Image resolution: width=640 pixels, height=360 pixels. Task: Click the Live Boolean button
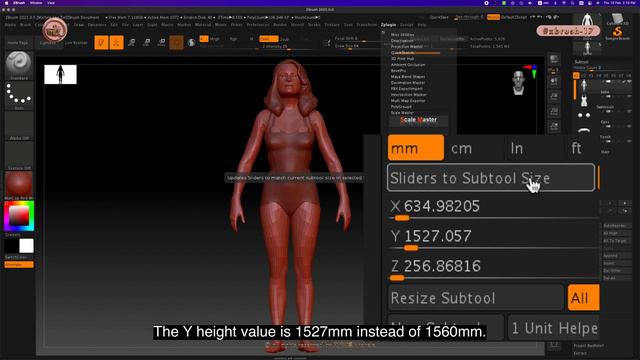[x=76, y=42]
